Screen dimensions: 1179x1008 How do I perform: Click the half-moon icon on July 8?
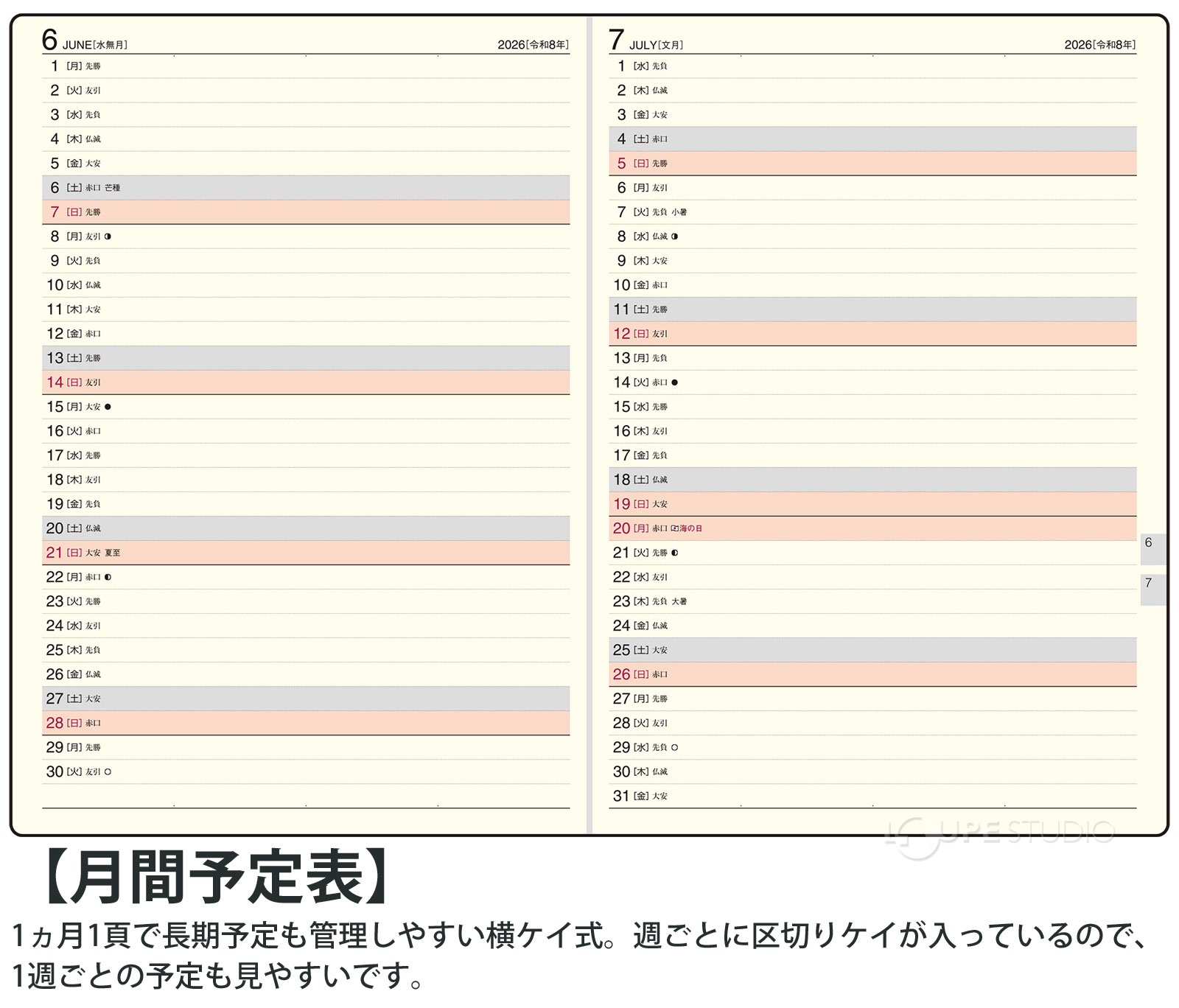point(674,237)
